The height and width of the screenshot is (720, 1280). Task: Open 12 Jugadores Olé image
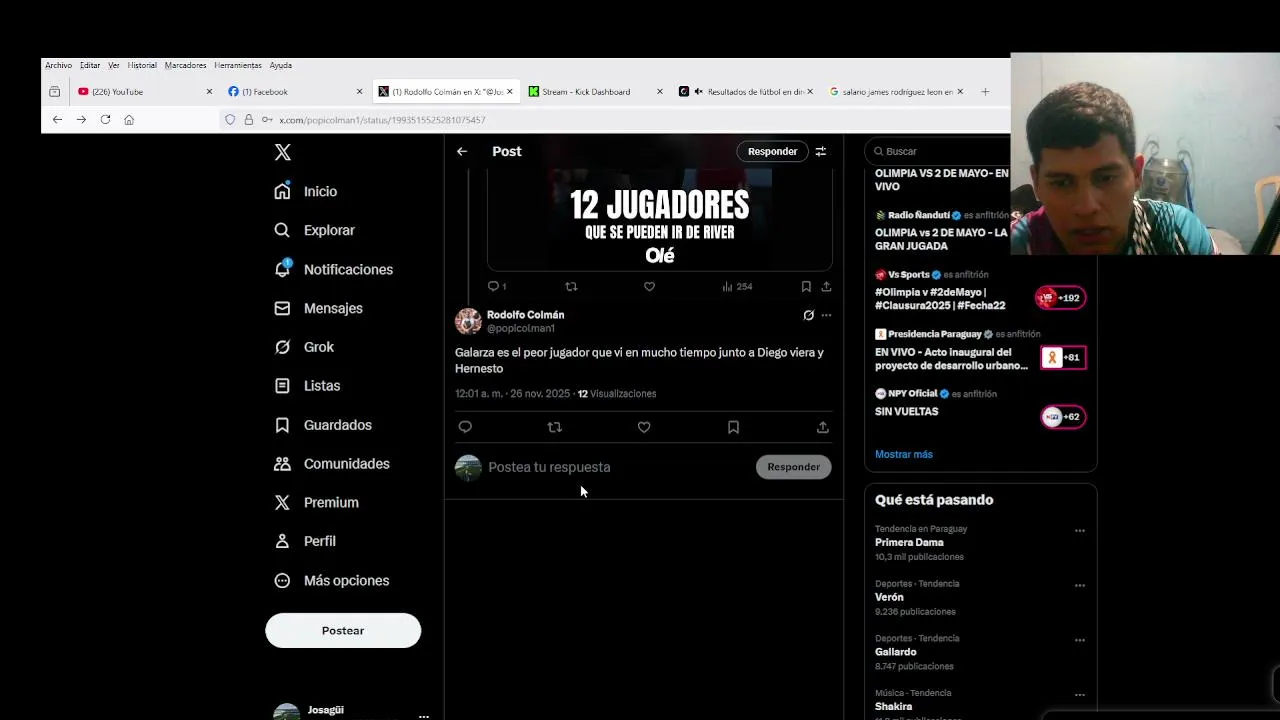[660, 220]
